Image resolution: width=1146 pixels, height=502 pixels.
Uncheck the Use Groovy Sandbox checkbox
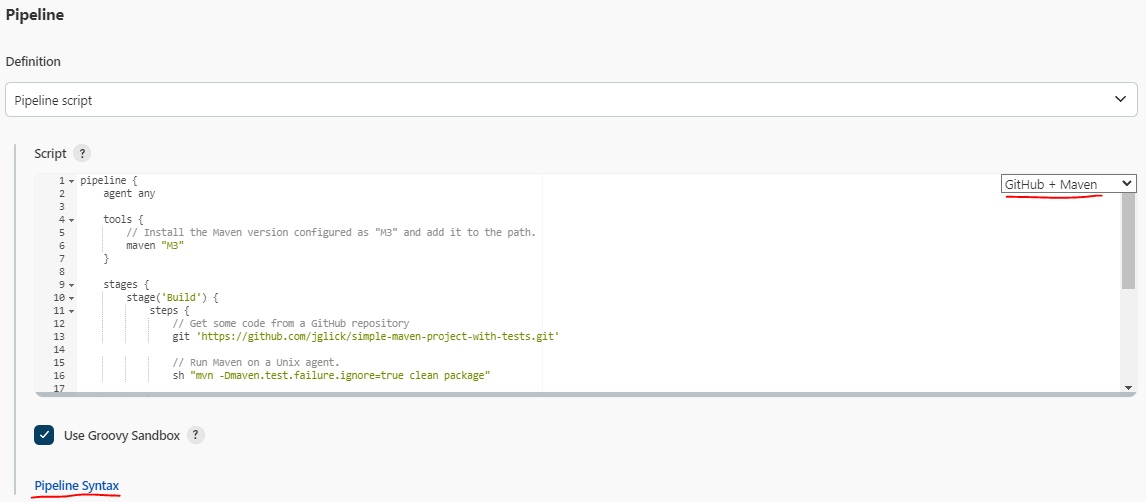pyautogui.click(x=44, y=436)
